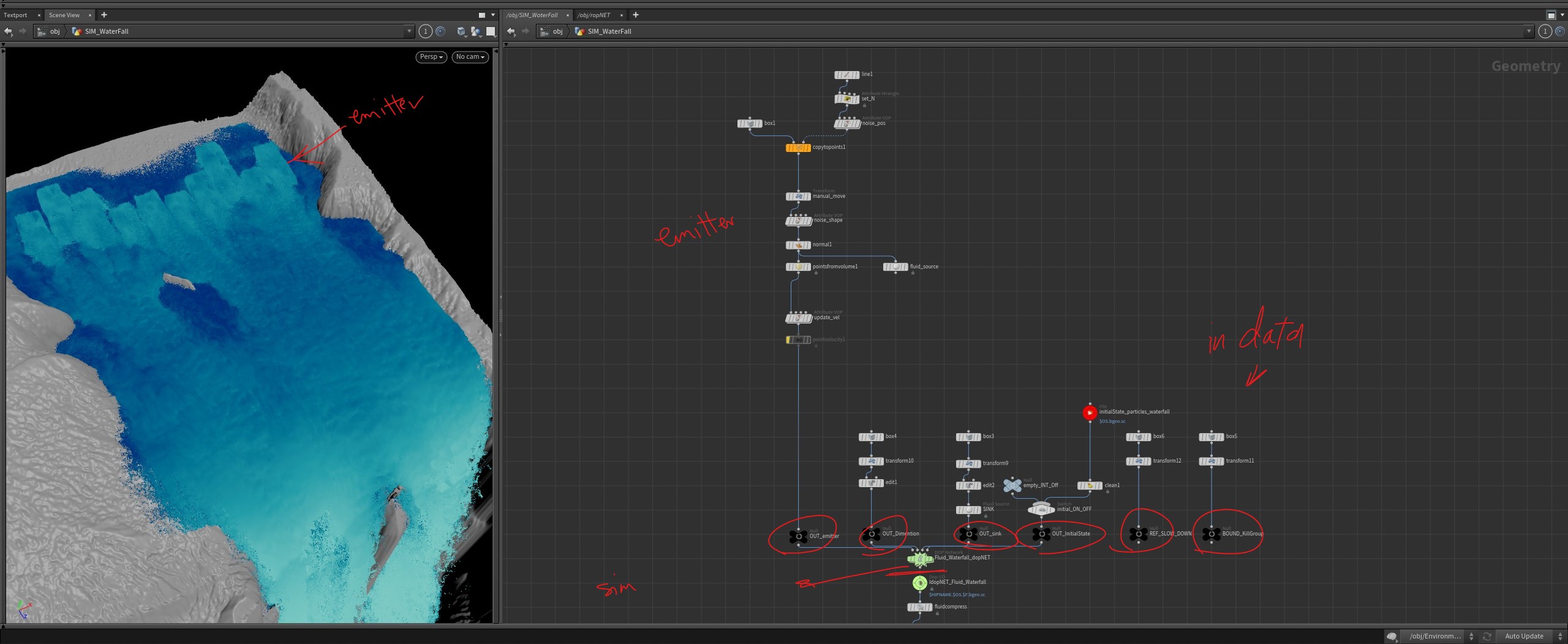The width and height of the screenshot is (1568, 644).
Task: Toggle the pin number 1 in Scene View
Action: pos(425,31)
